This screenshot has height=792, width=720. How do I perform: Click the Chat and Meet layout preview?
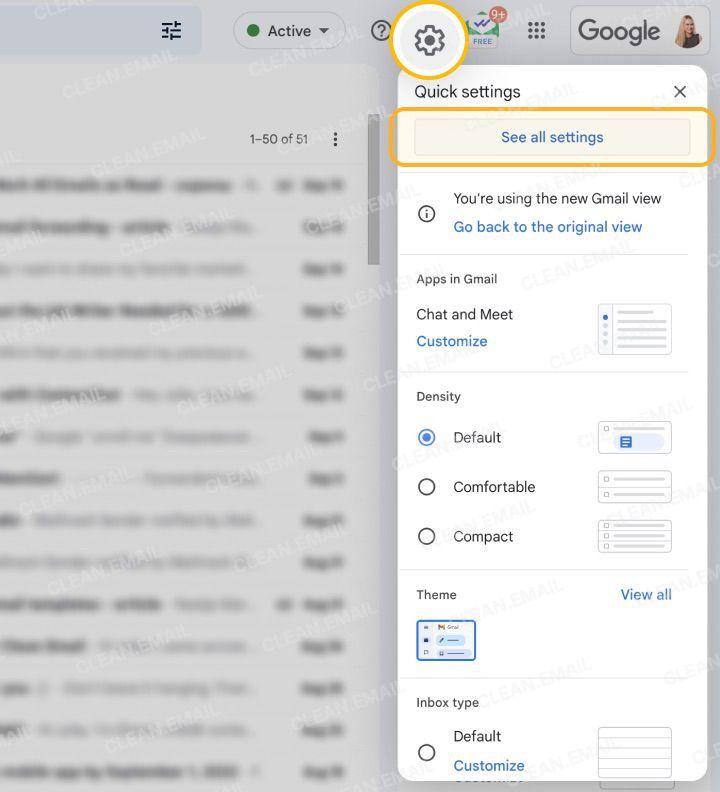634,329
